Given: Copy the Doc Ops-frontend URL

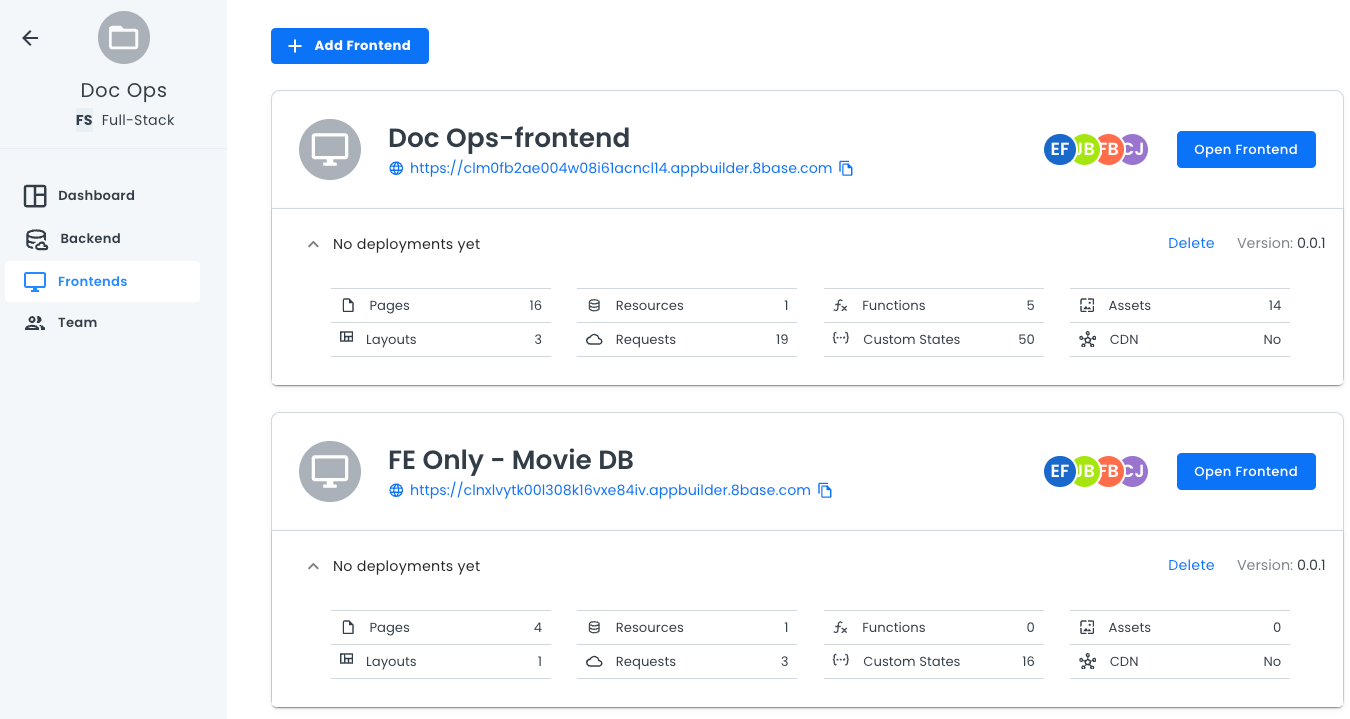Looking at the screenshot, I should point(846,169).
